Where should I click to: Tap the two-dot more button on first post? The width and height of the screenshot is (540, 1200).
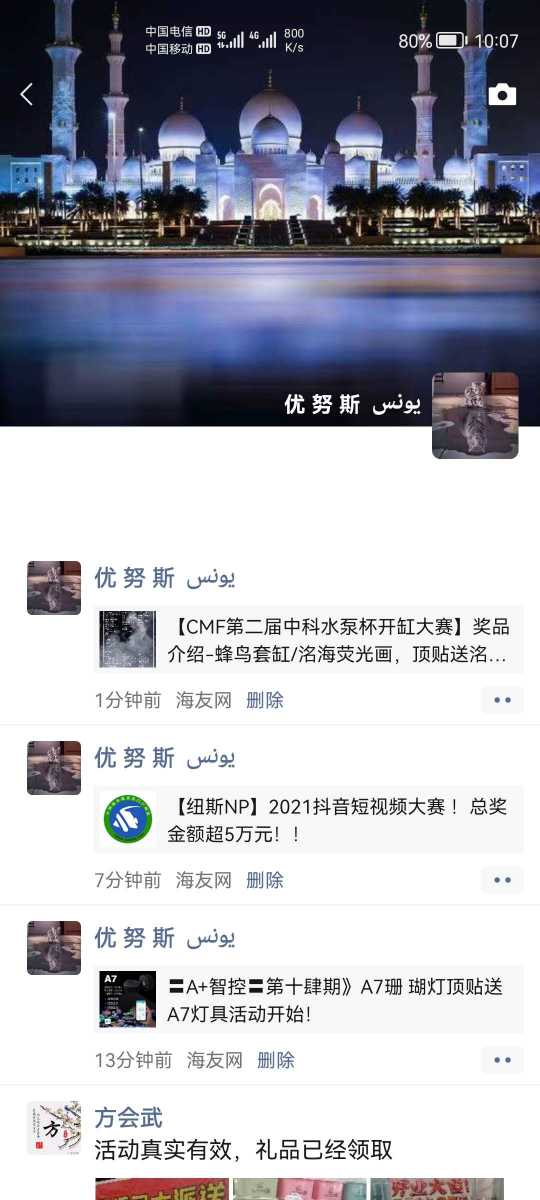pyautogui.click(x=502, y=700)
